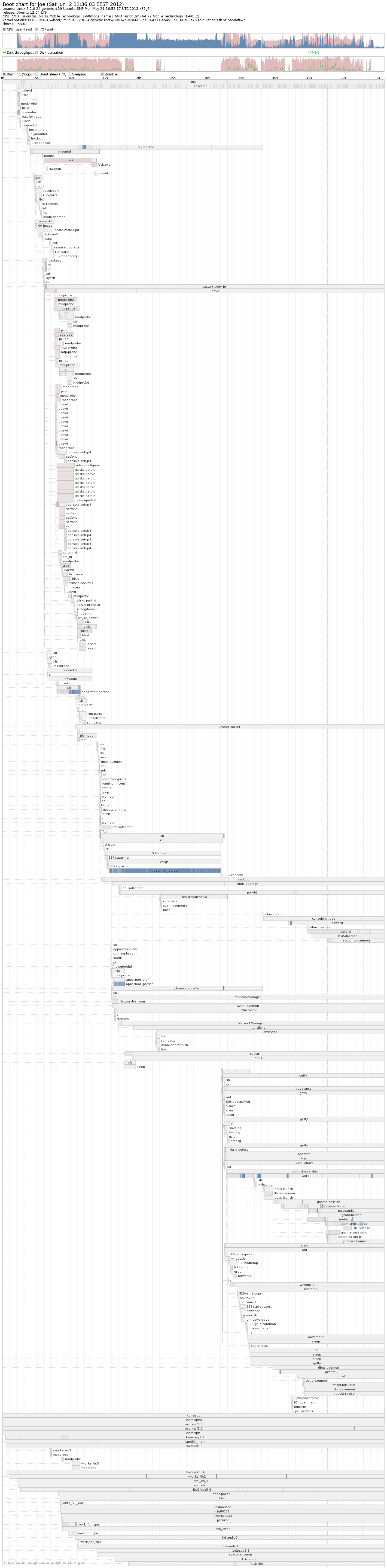Click the pcmcia-socket-s process label
This screenshot has height=1568, width=387.
[x=81, y=583]
